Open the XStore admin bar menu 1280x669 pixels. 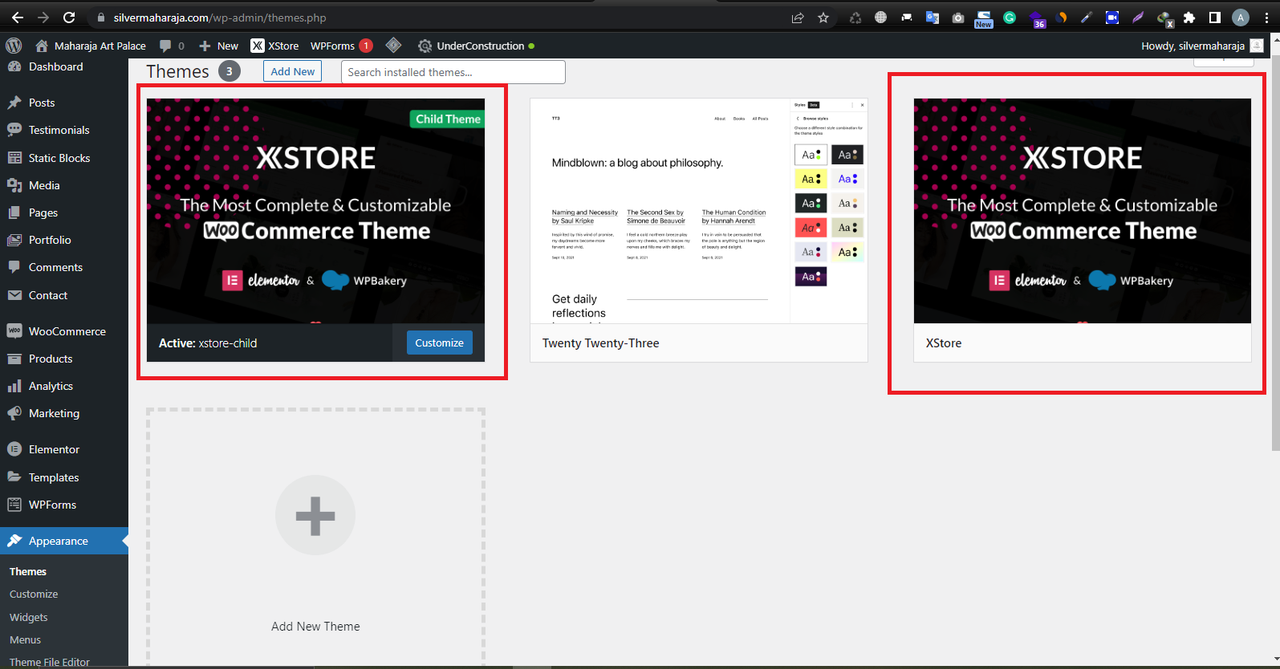pyautogui.click(x=274, y=45)
